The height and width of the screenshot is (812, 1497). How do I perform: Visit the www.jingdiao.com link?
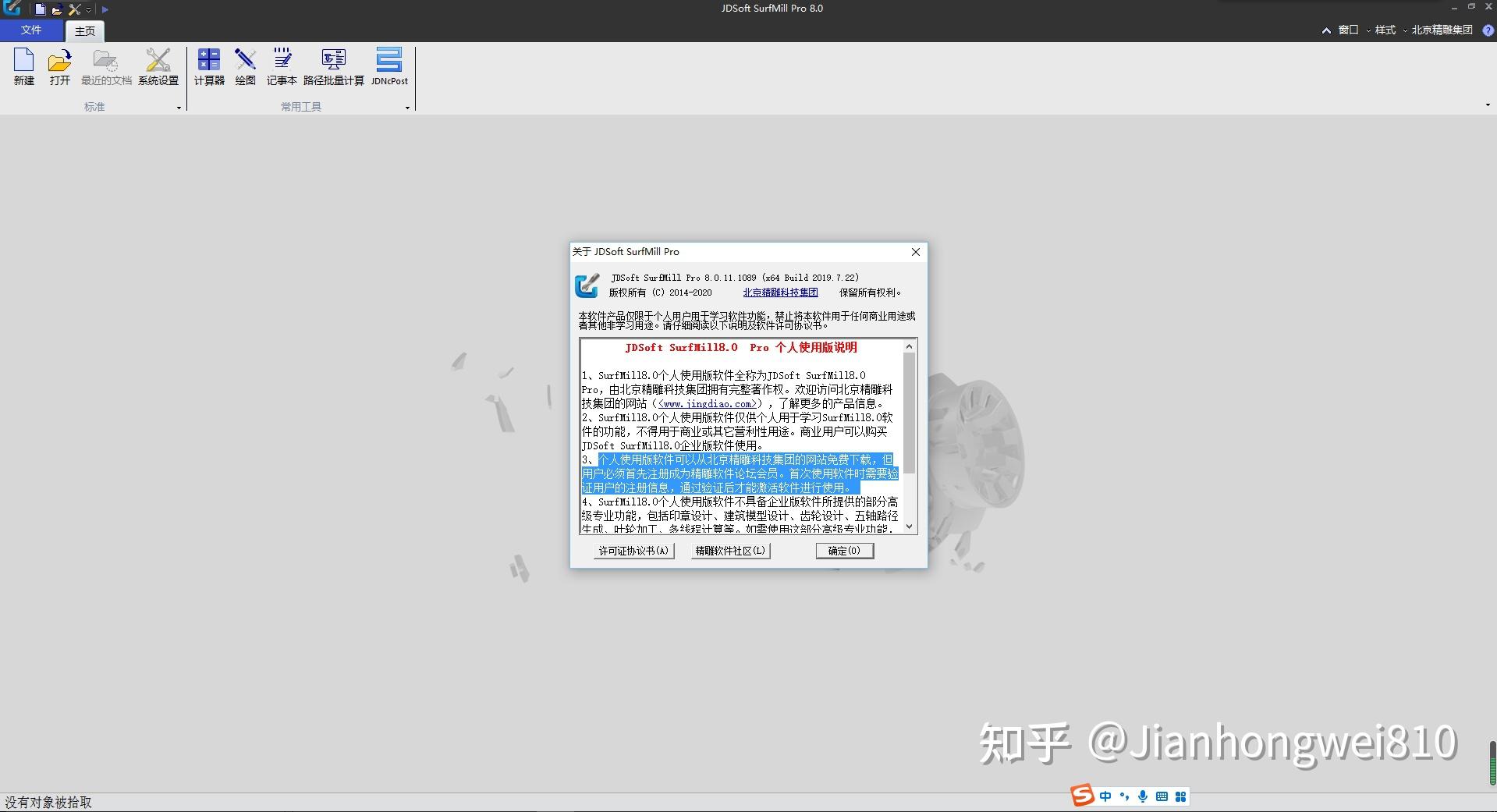coord(708,404)
